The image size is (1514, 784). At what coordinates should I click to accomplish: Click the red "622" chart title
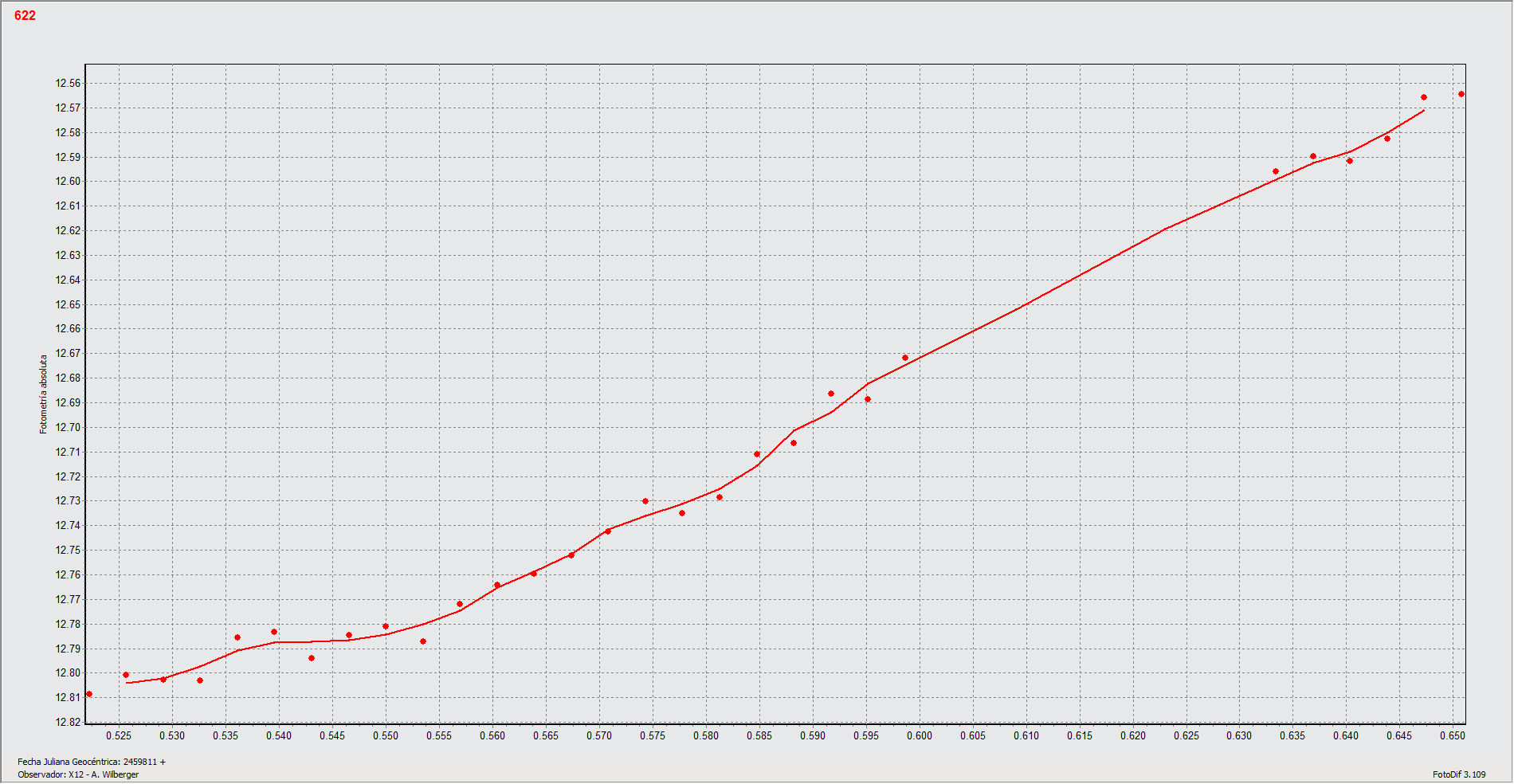[x=25, y=16]
